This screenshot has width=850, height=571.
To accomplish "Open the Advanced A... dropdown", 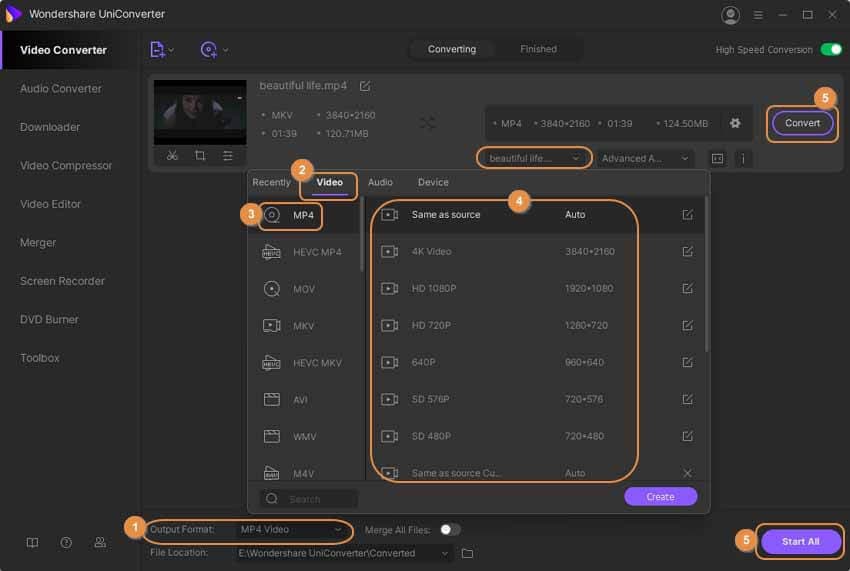I will click(x=645, y=158).
